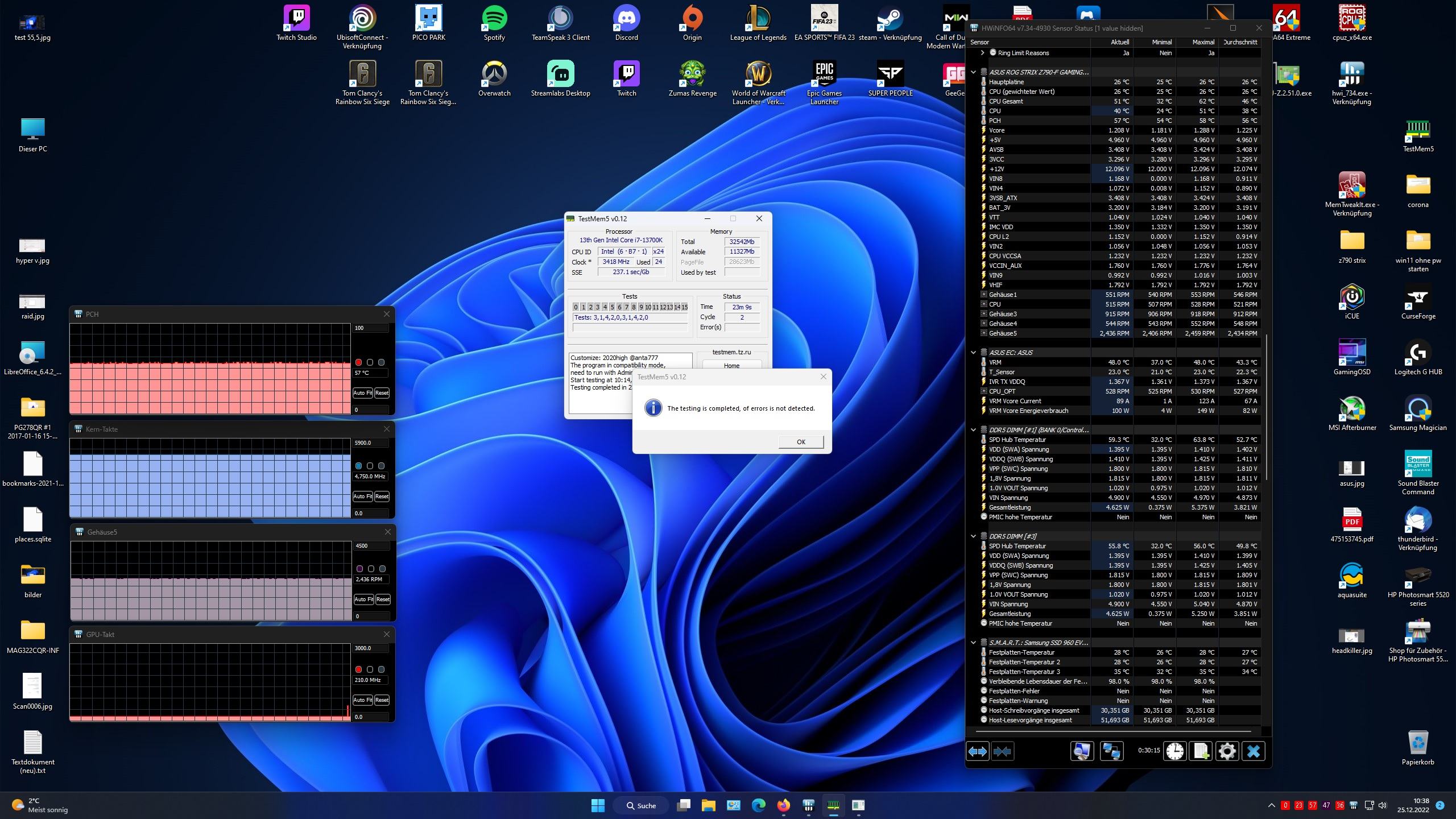Click the HWiNFO network remote monitoring icon
Viewport: 1456px width, 819px height.
click(1111, 751)
